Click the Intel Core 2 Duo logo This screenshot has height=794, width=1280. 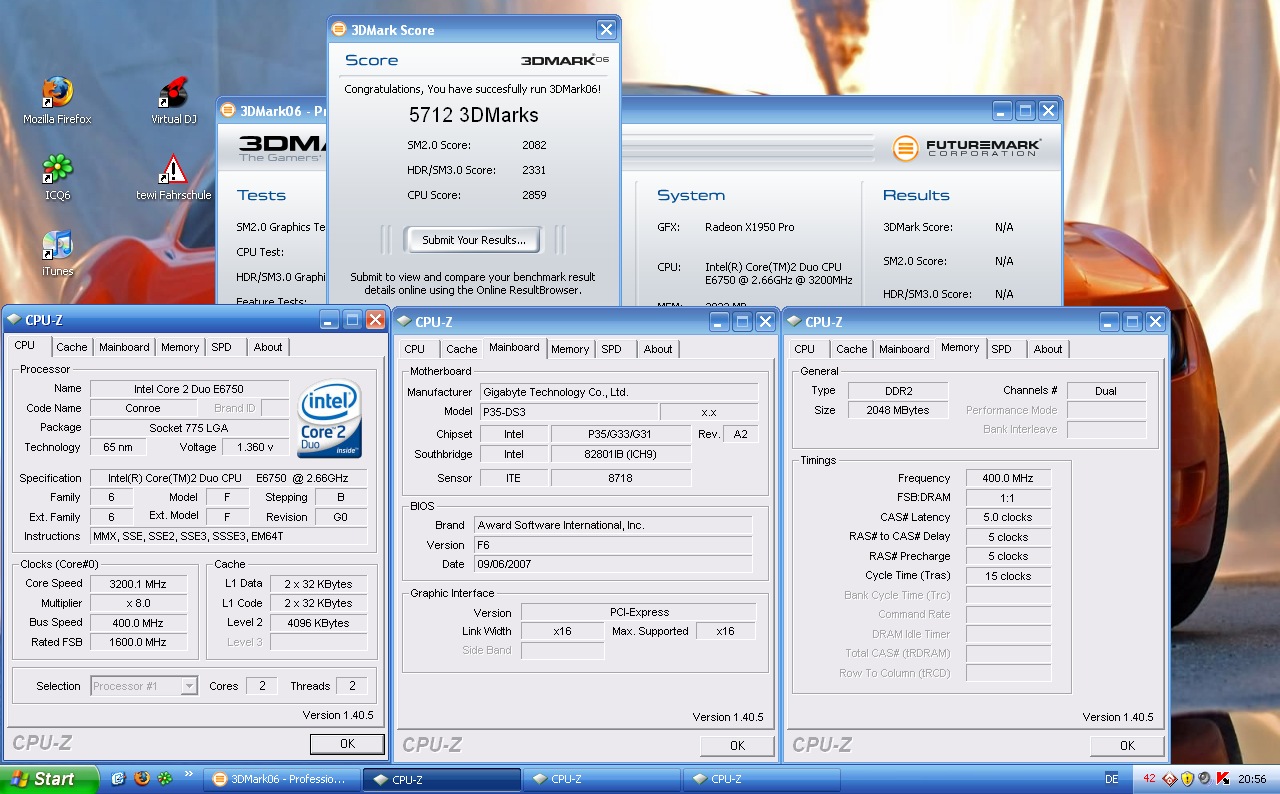point(330,417)
